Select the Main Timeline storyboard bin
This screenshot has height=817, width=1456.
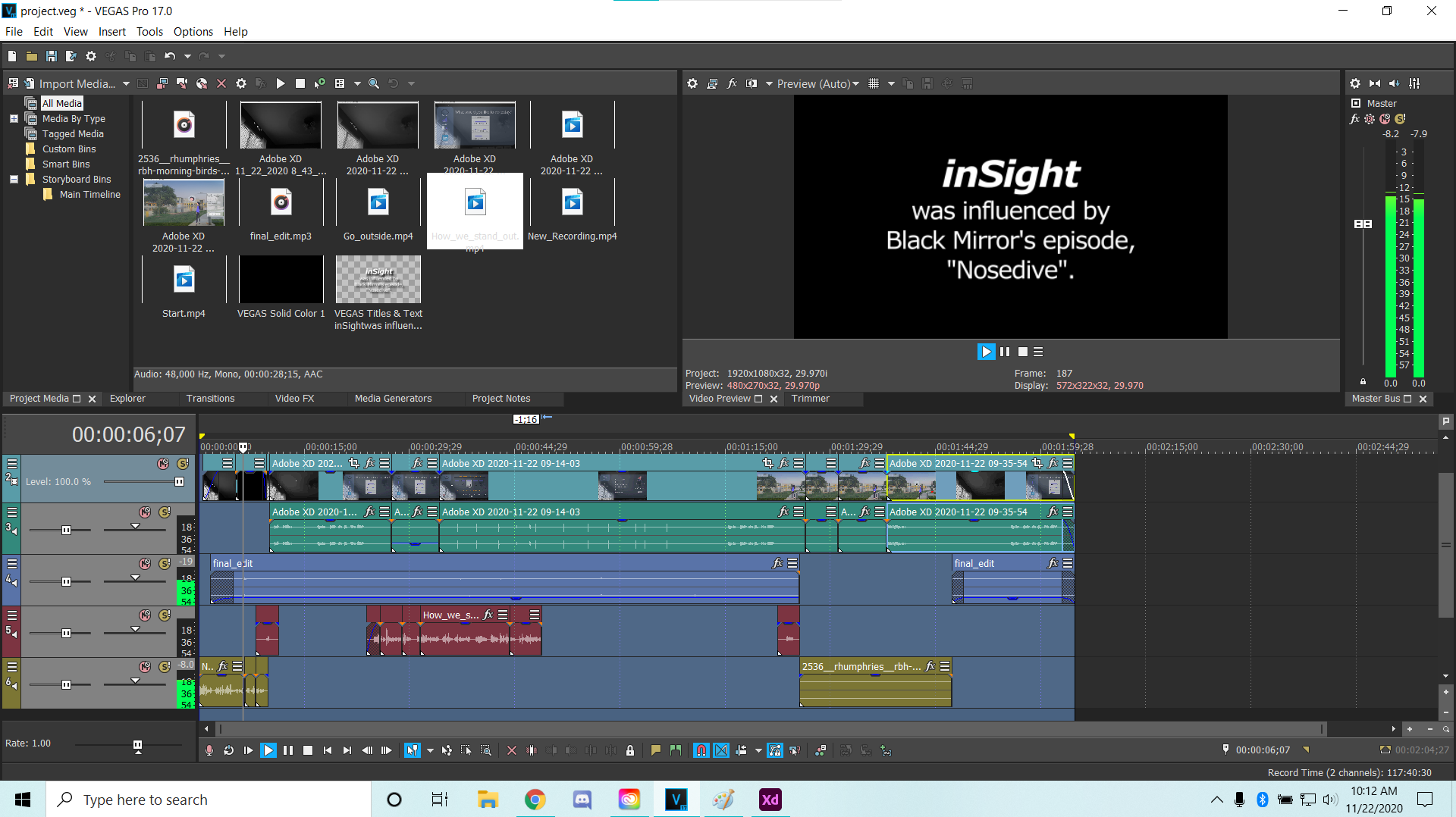89,195
